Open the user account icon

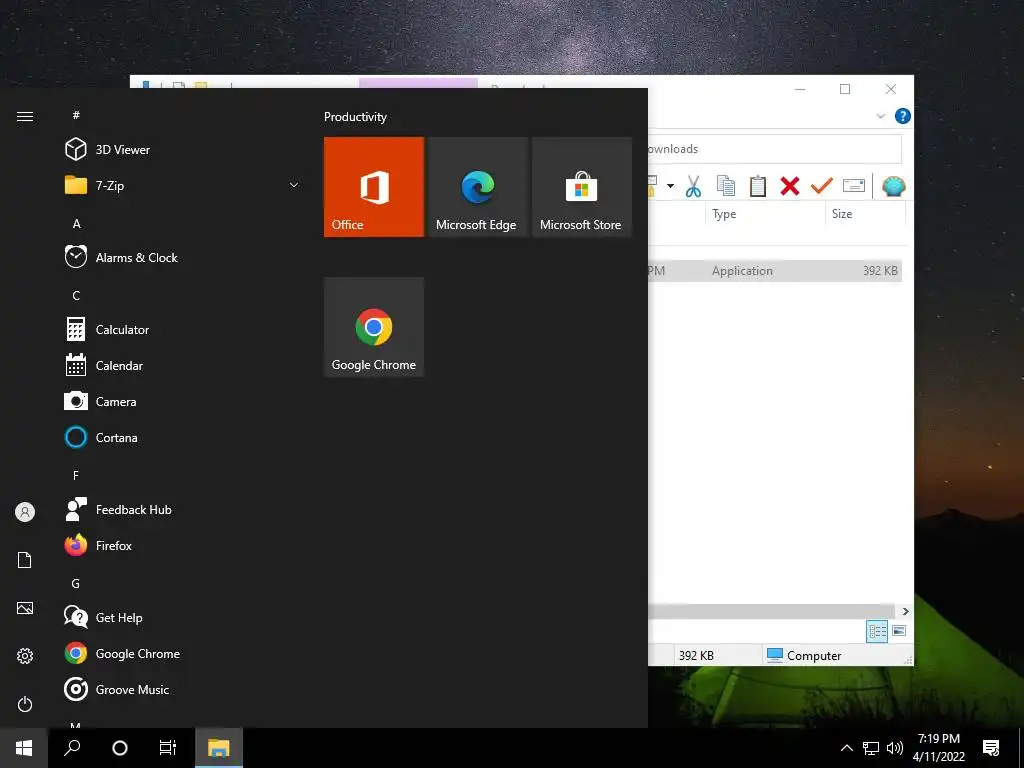(x=25, y=512)
